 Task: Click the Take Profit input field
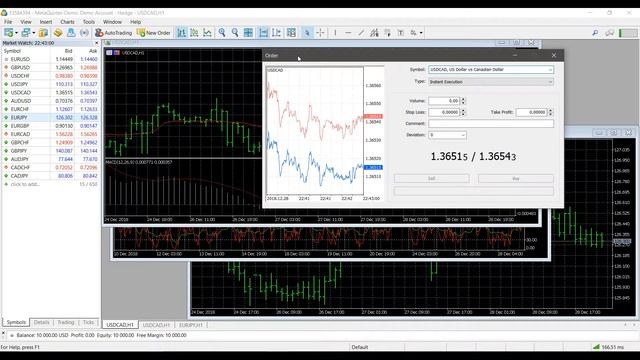(x=531, y=112)
